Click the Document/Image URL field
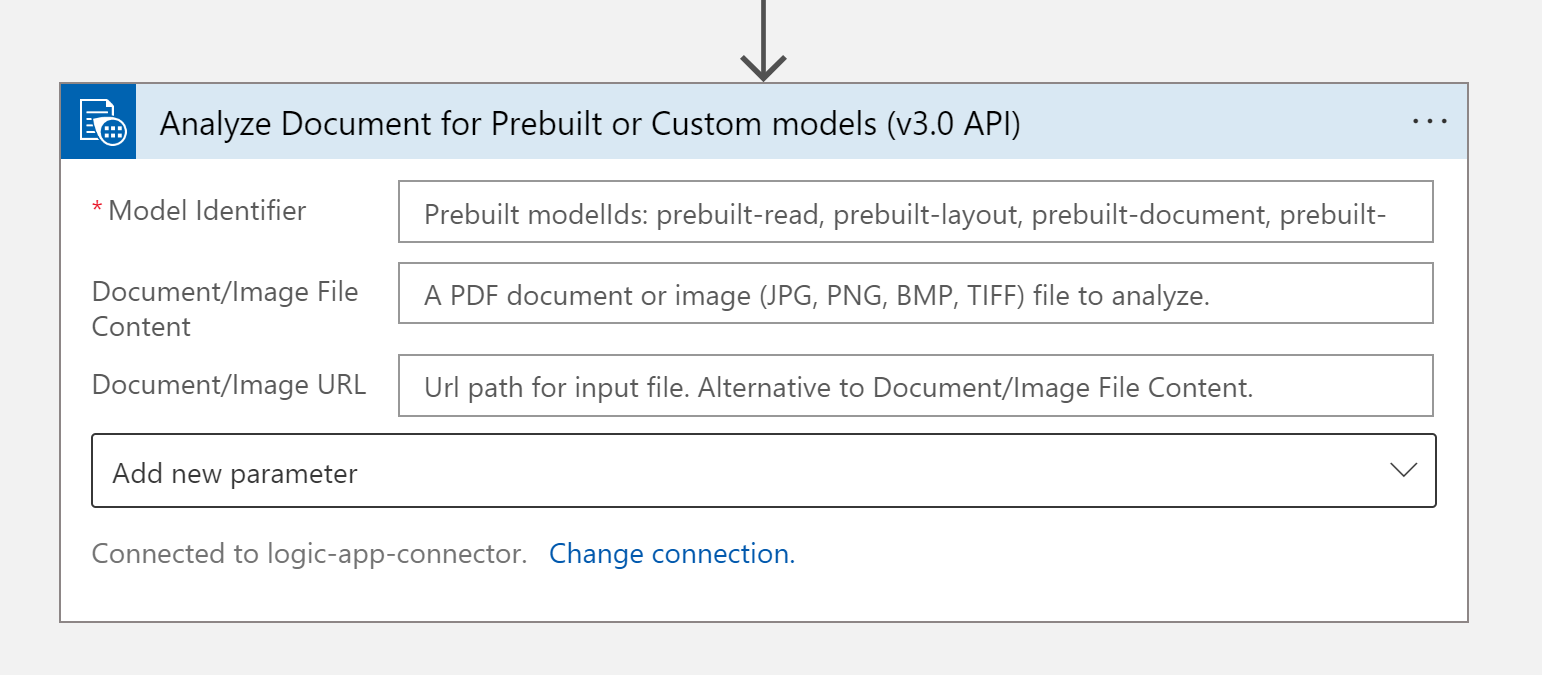Viewport: 1542px width, 675px height. click(x=915, y=385)
